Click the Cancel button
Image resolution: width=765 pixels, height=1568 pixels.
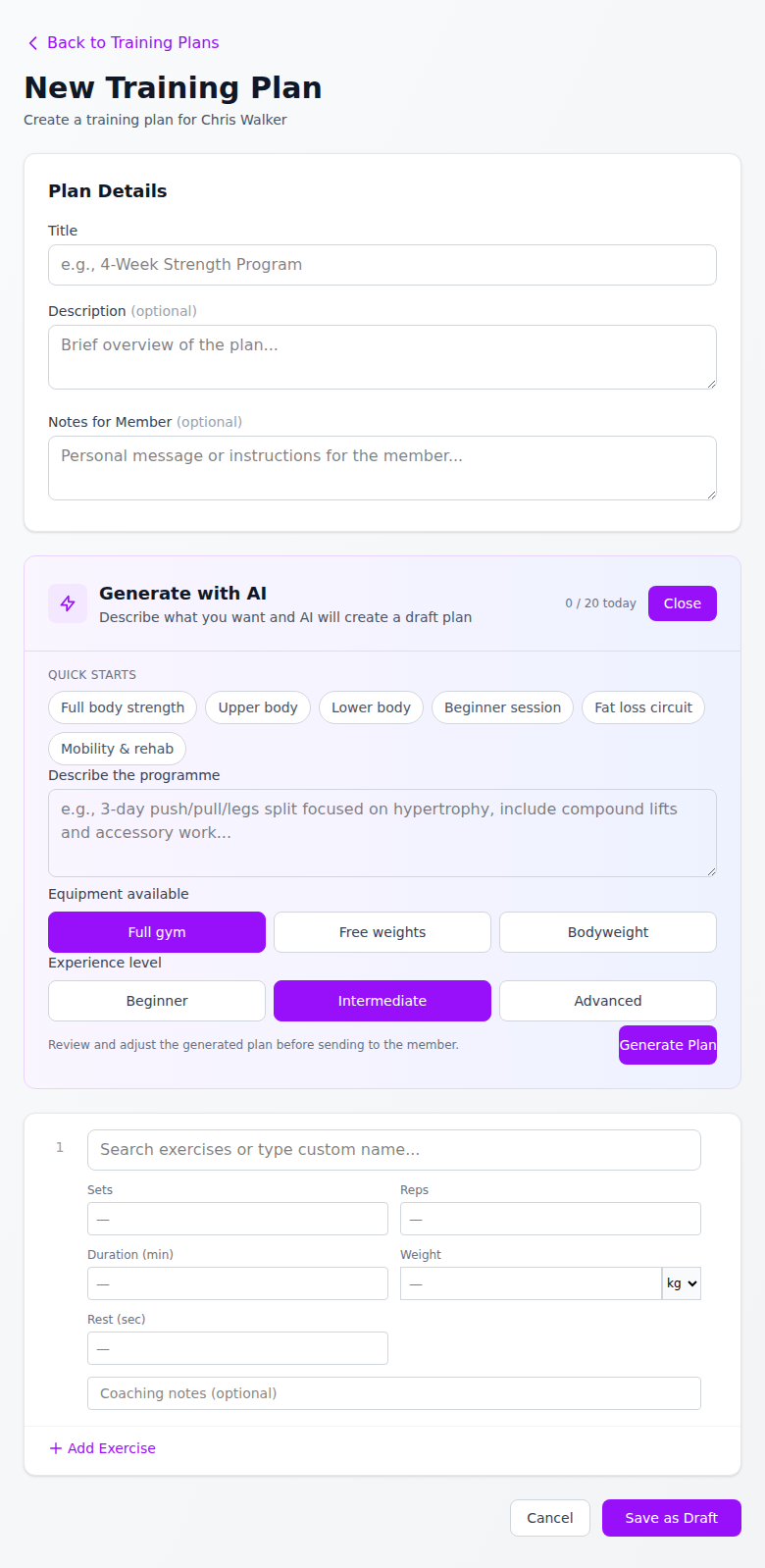click(549, 1517)
